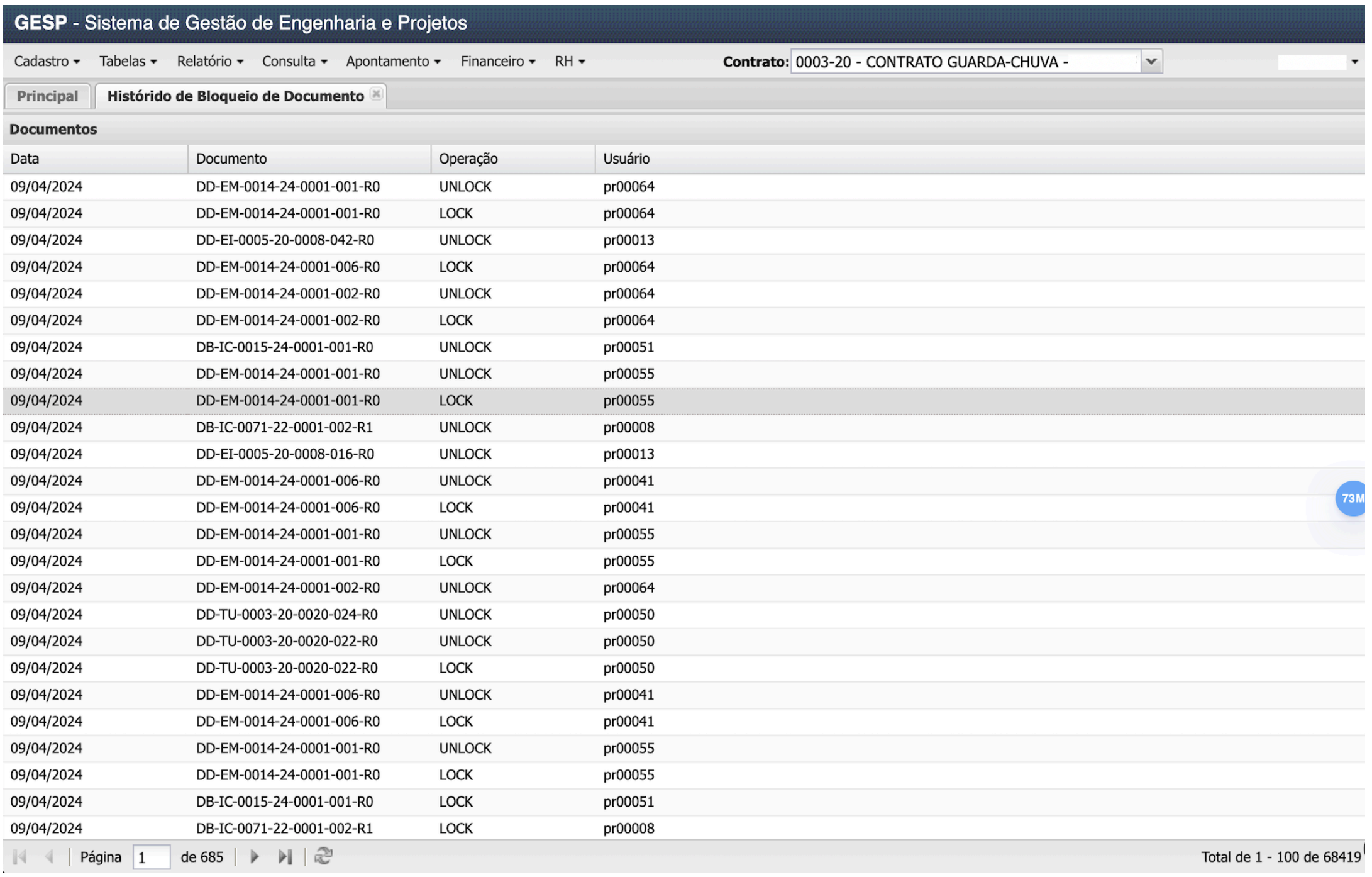Screen dimensions: 1372x877
Task: Go to first page icon
Action: pyautogui.click(x=20, y=857)
